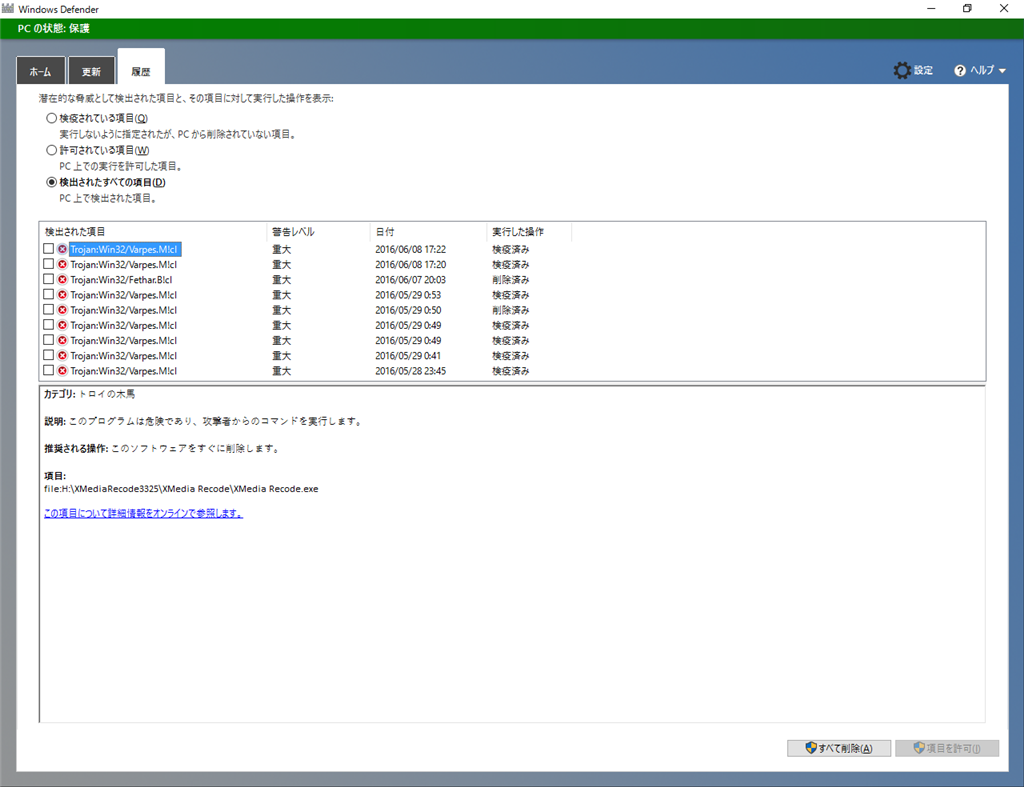Sort by 日付 column header

[x=428, y=232]
